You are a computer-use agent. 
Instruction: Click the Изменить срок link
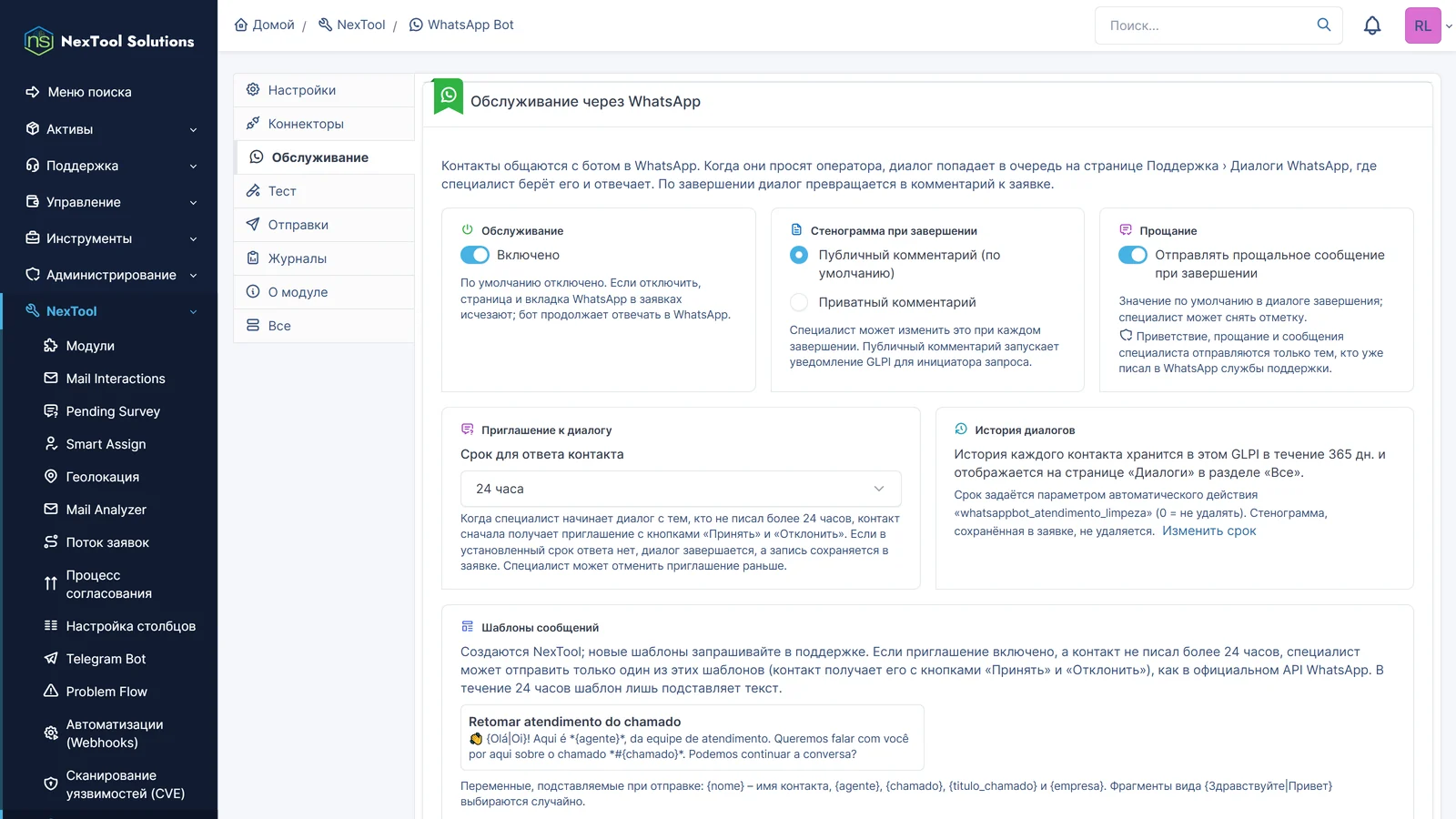(1208, 531)
